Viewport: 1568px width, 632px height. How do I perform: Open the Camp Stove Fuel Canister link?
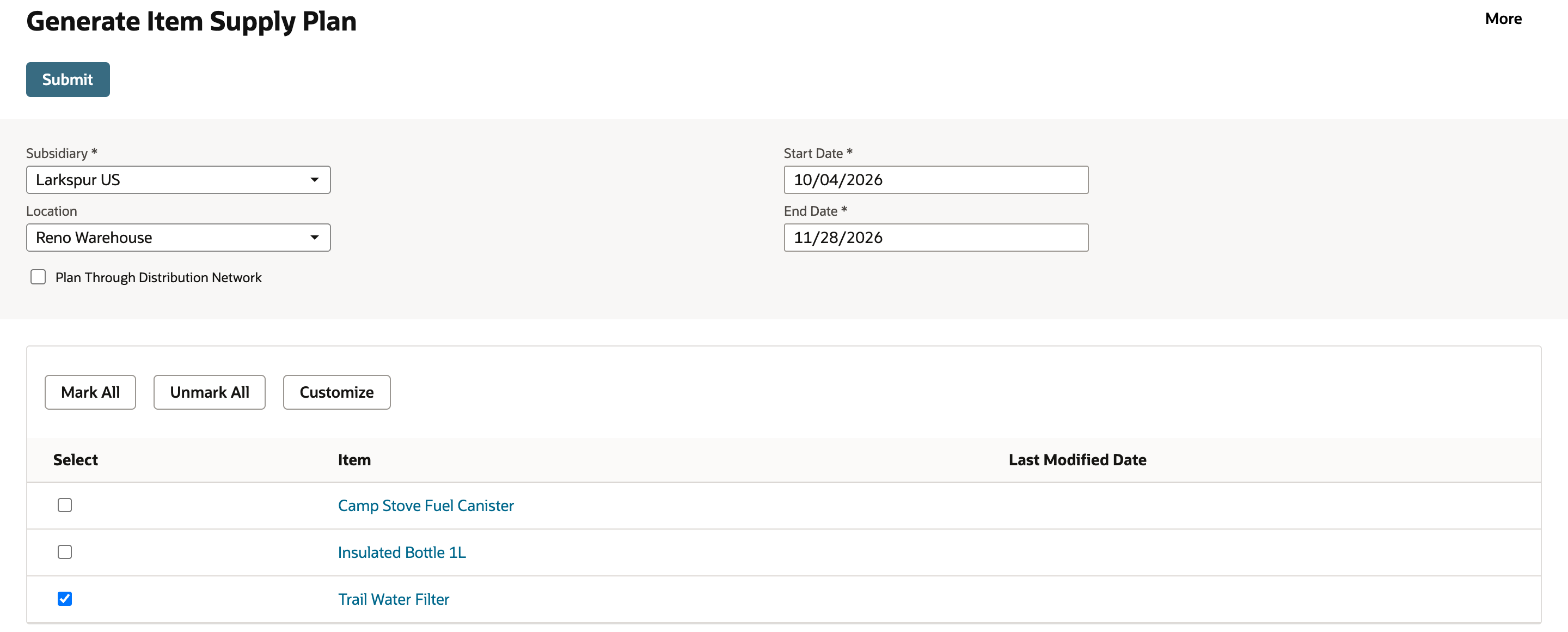(x=425, y=506)
